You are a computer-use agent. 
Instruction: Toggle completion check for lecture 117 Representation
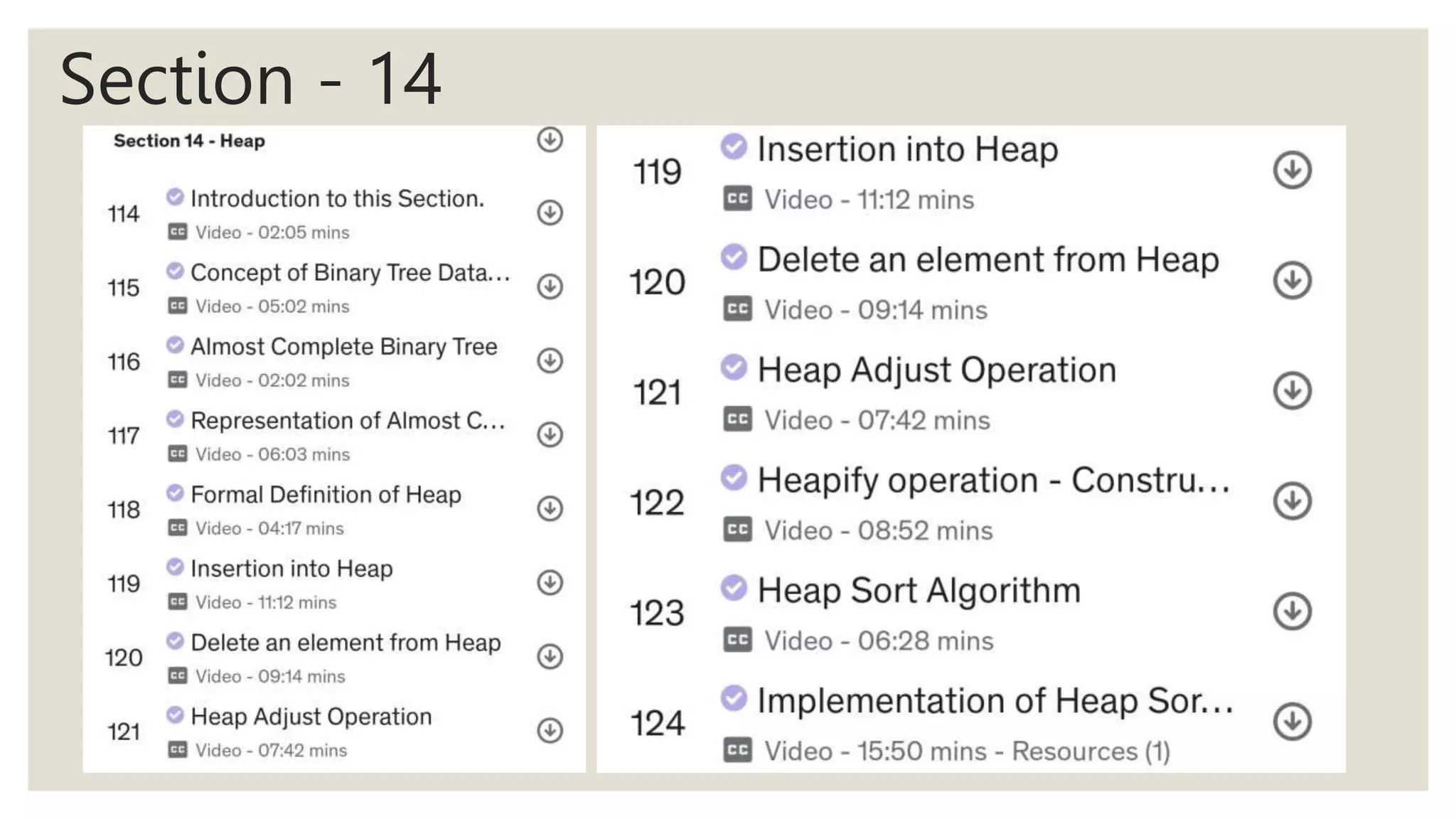point(175,419)
